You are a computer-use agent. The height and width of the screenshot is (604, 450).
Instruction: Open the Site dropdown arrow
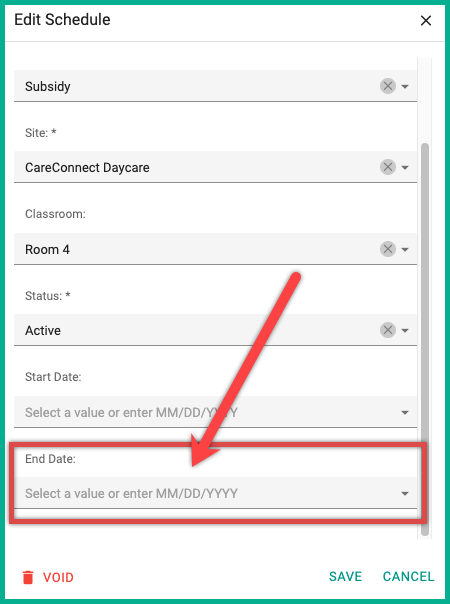(x=405, y=168)
